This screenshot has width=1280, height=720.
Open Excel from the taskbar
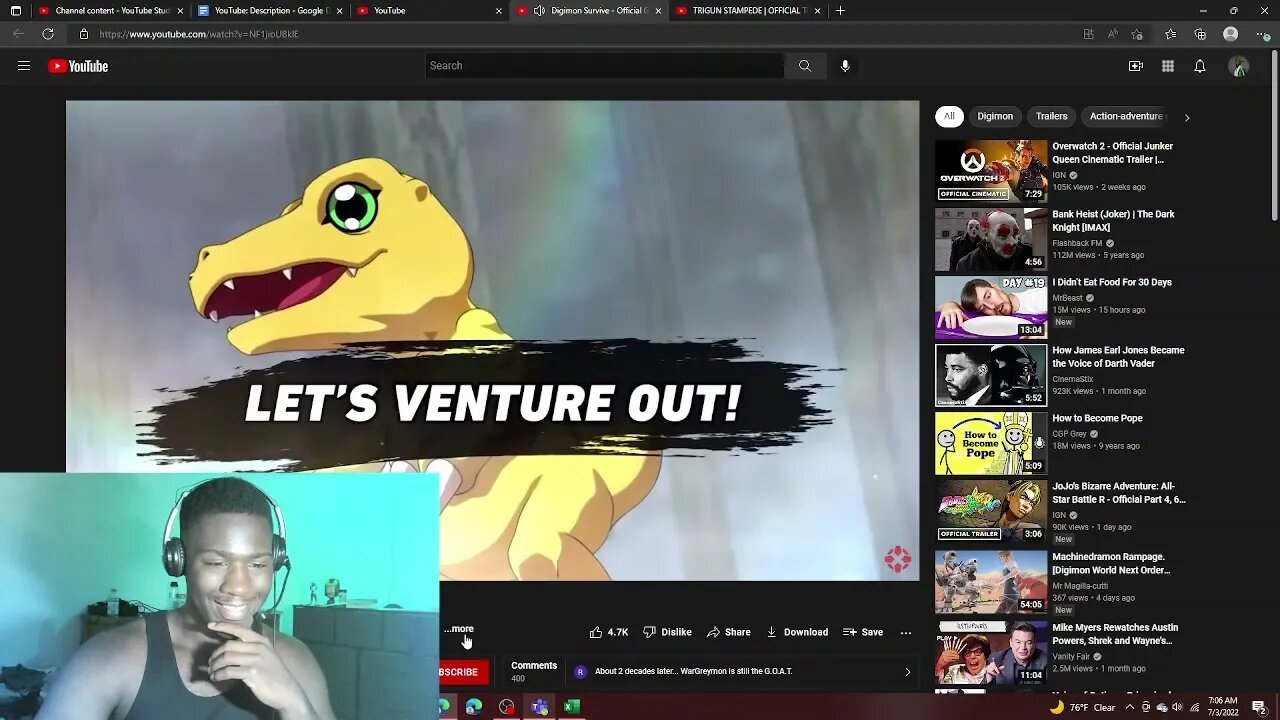point(572,707)
